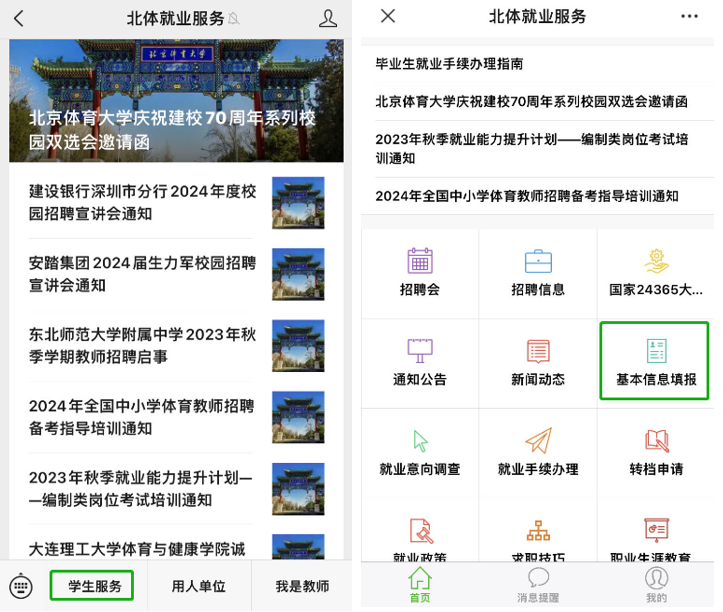Close the right panel with X icon
Image resolution: width=723 pixels, height=612 pixels.
389,16
